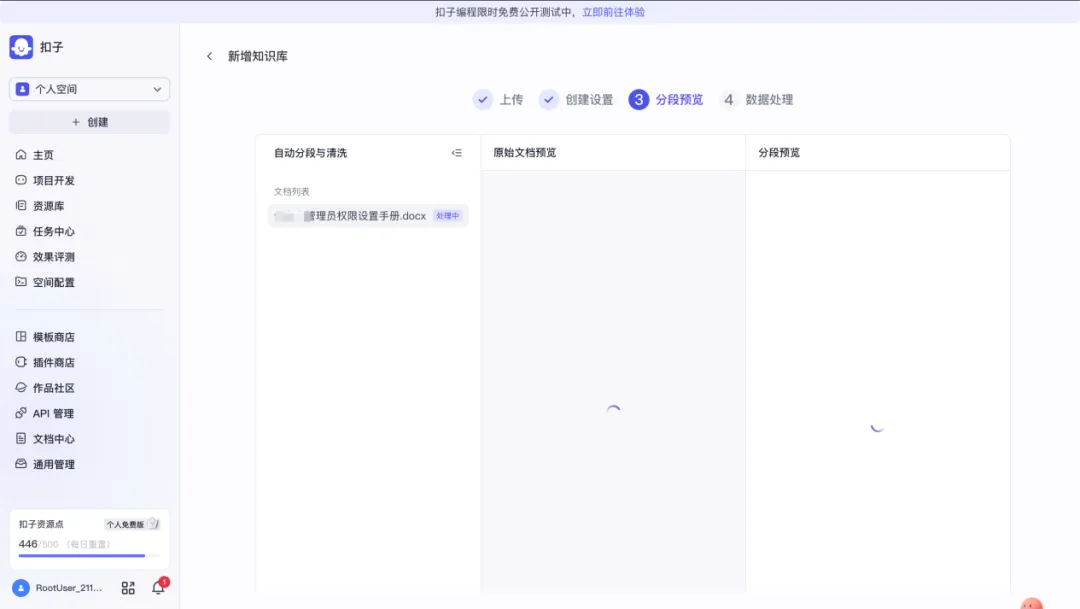Click the 创建设置 step

point(576,100)
